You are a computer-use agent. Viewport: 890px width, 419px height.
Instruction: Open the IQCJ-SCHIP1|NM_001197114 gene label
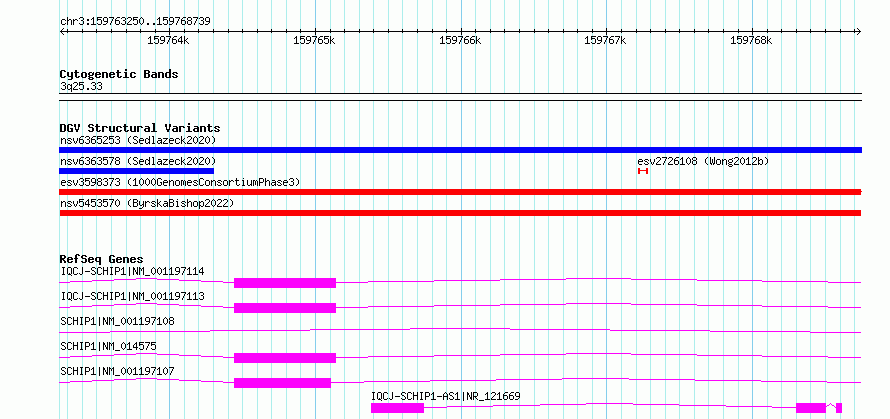pos(132,271)
